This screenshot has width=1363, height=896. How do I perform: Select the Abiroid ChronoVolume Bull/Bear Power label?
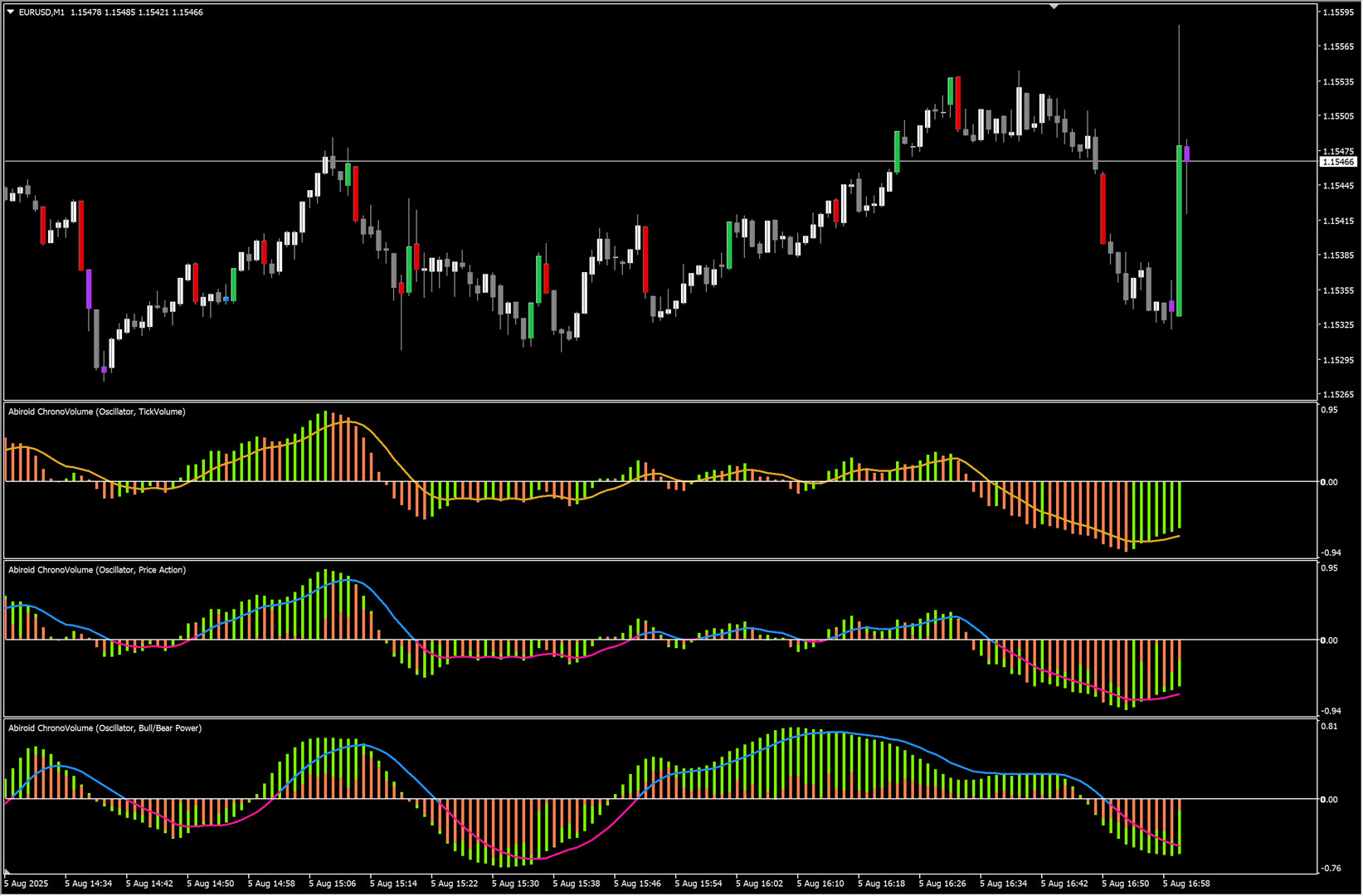coord(105,728)
